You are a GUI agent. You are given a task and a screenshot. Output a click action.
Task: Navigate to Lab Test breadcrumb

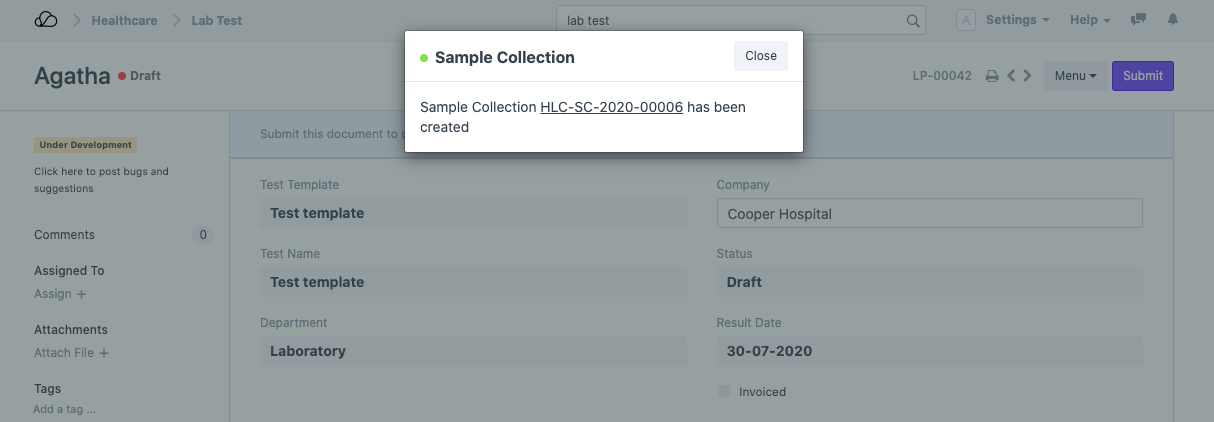point(216,20)
